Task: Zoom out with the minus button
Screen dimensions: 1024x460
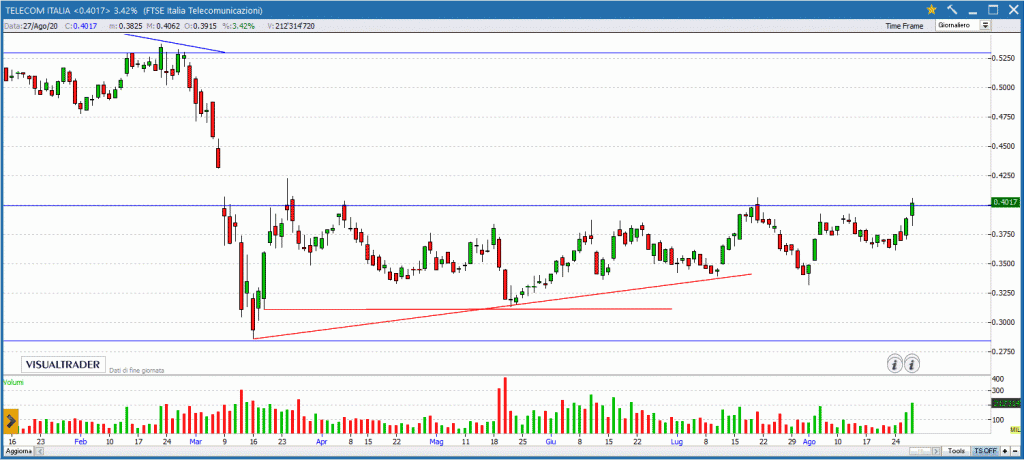Action: [1016, 452]
